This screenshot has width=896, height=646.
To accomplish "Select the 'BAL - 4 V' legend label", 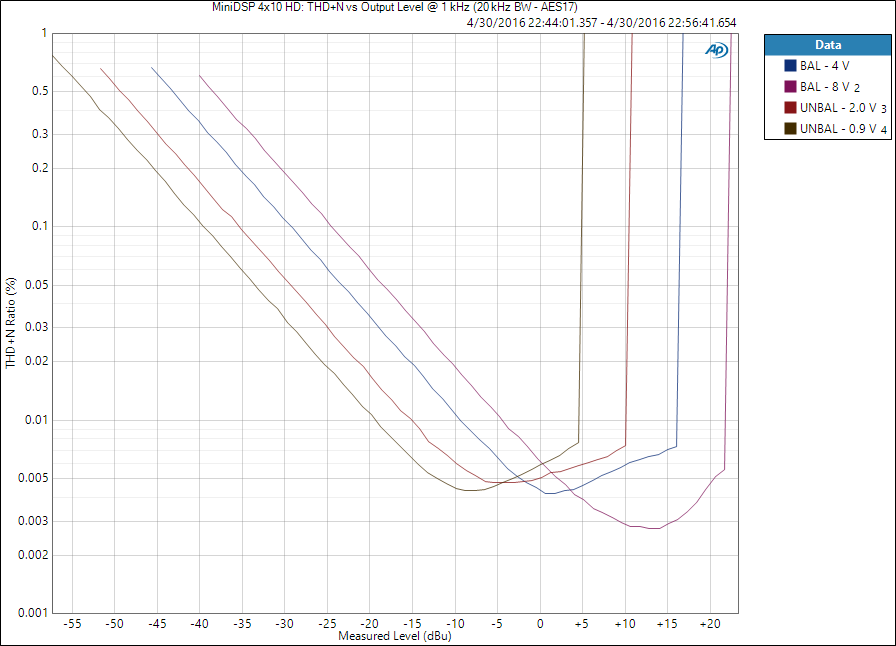I will click(825, 66).
